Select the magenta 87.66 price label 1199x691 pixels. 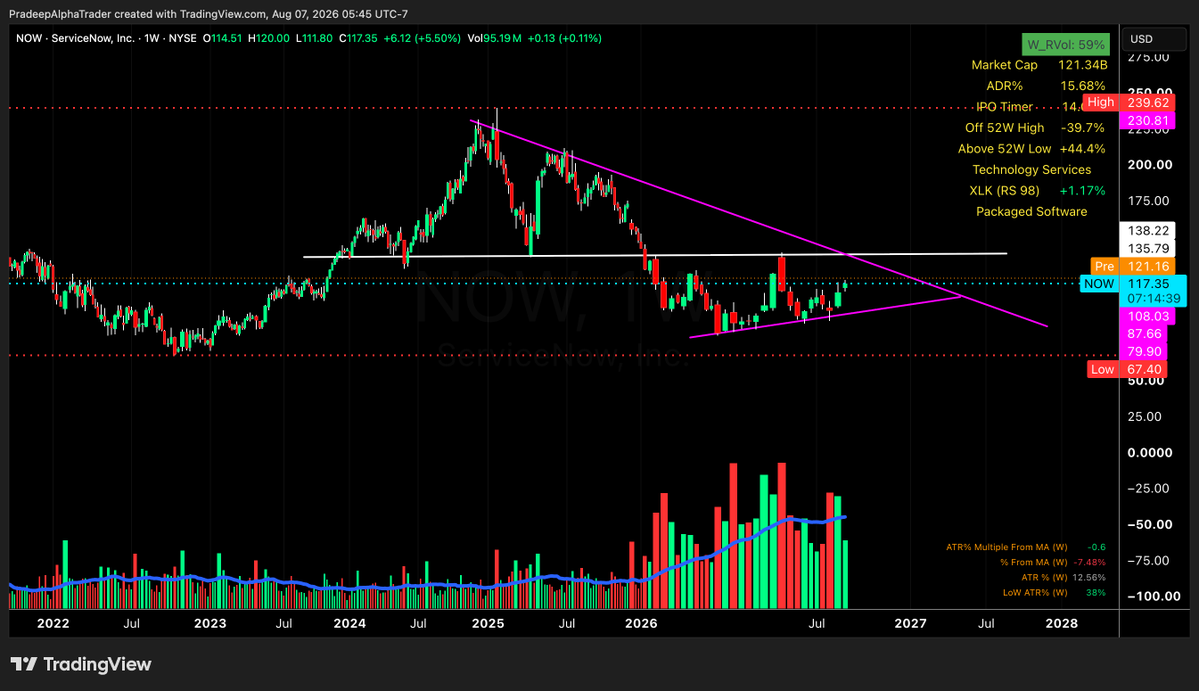pyautogui.click(x=1144, y=334)
